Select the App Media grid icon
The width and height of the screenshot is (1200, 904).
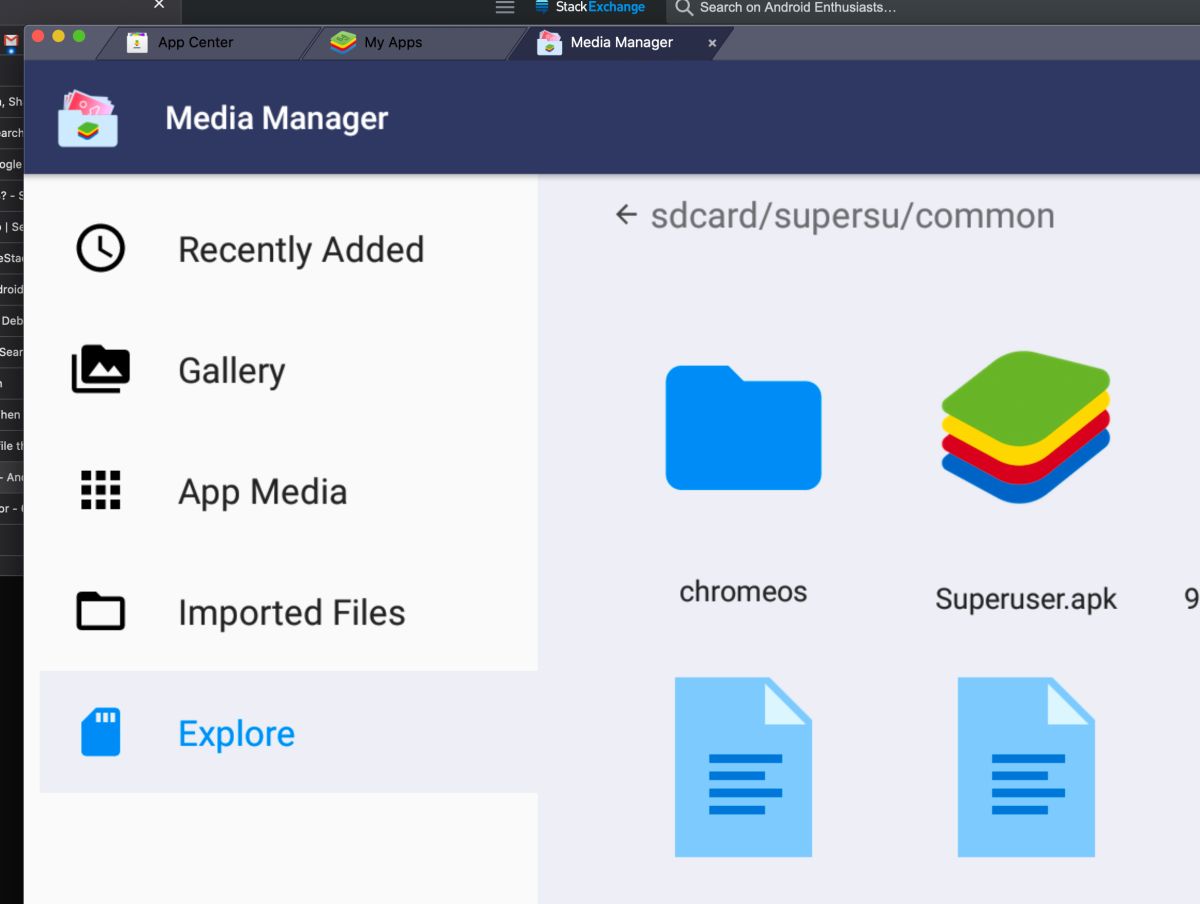[101, 490]
